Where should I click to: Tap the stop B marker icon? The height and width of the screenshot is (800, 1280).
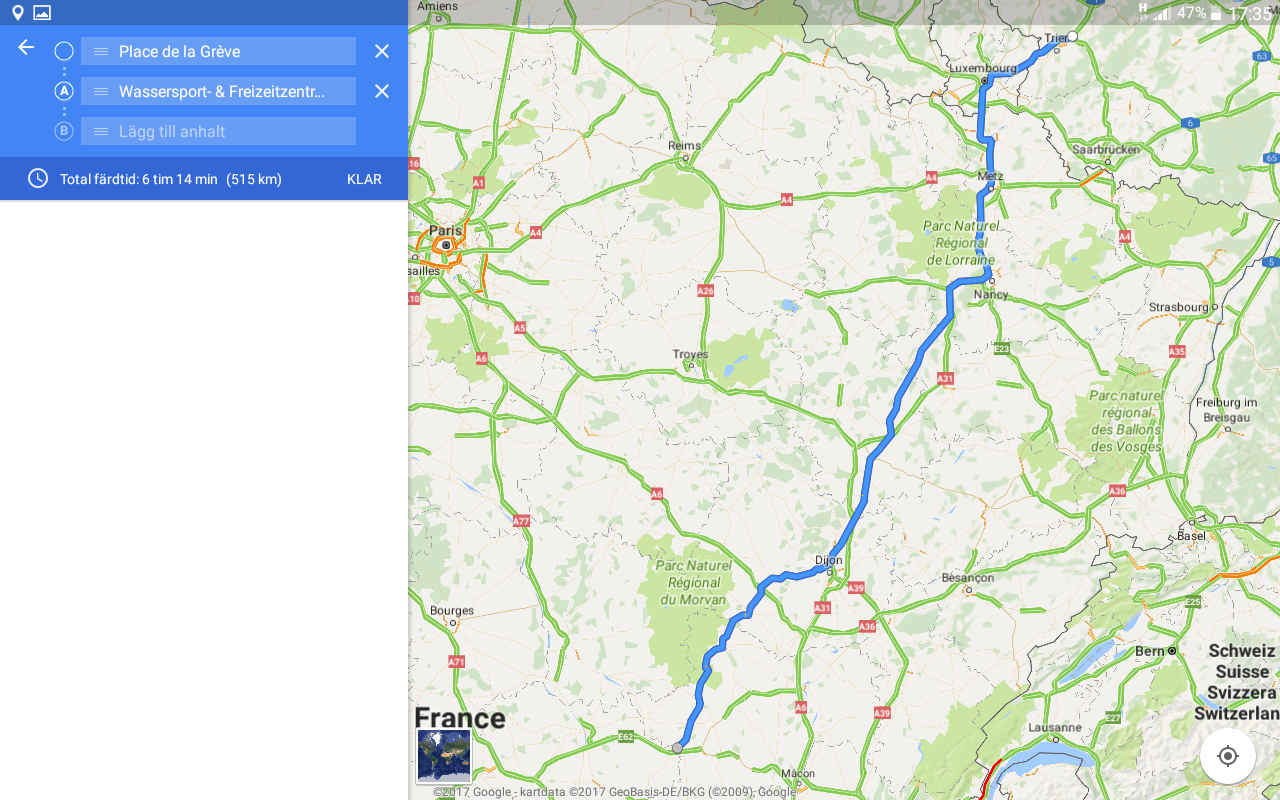[64, 131]
